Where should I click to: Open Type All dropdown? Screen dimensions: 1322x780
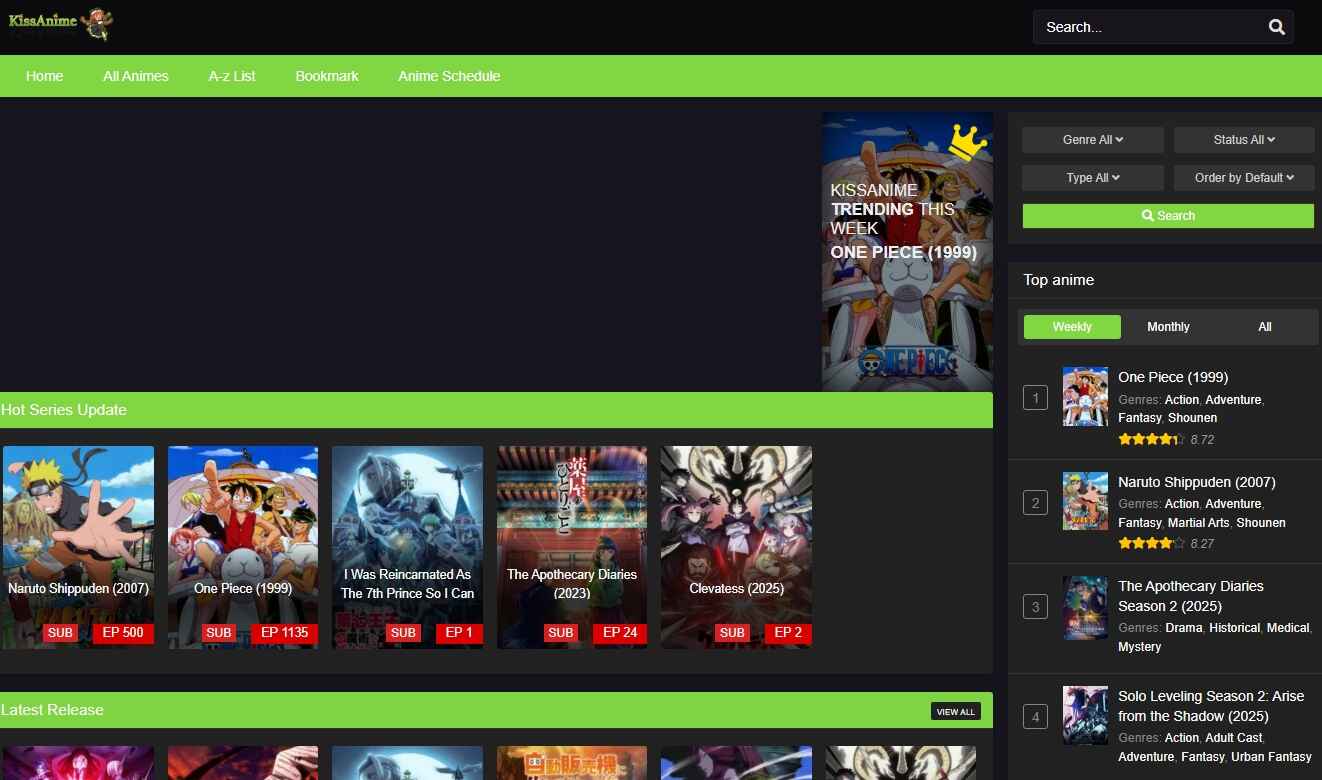1093,178
